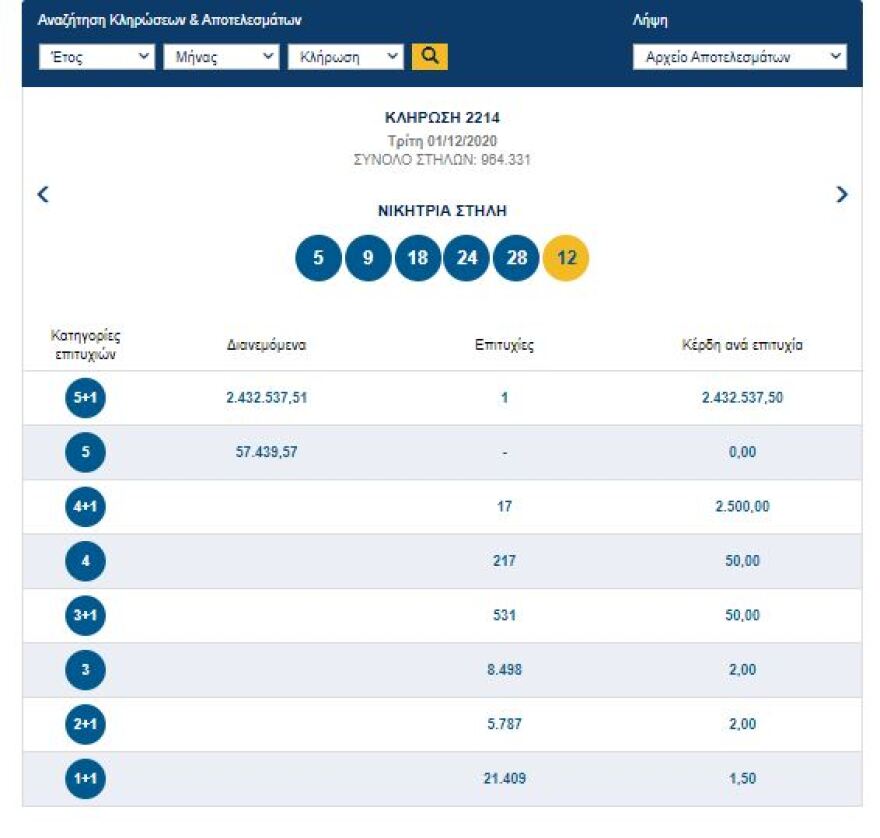Click the number ball 28
880x838 pixels.
coord(515,257)
